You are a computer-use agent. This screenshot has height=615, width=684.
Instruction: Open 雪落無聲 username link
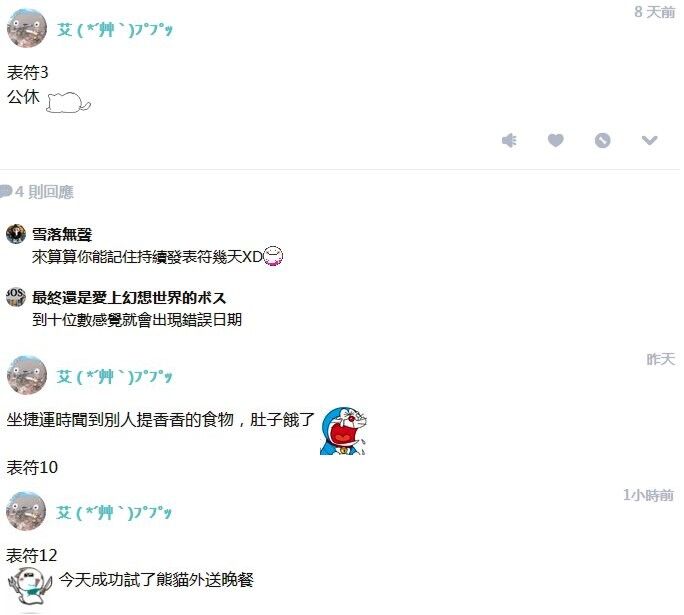point(62,234)
